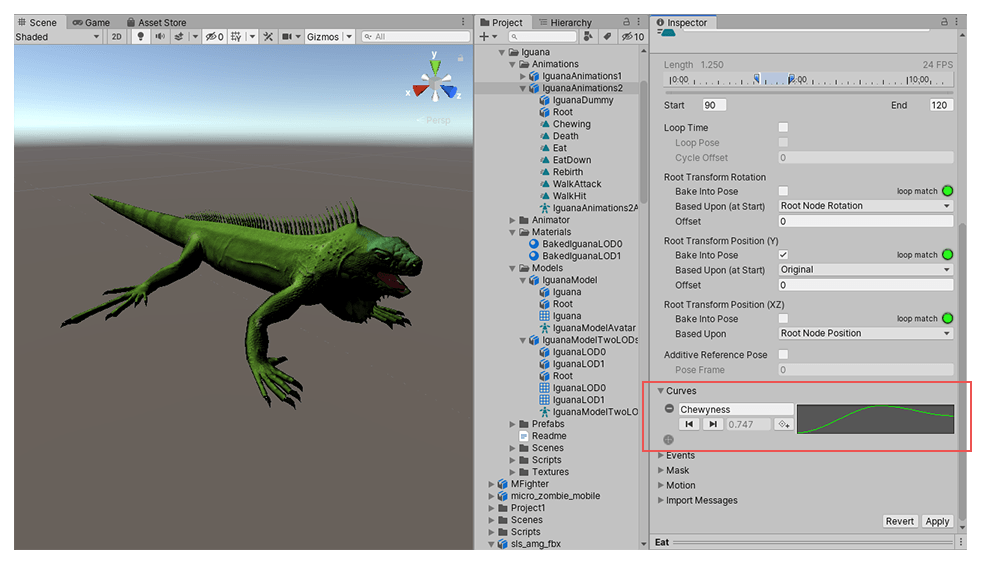Select the Chewing animation clip

coord(571,124)
